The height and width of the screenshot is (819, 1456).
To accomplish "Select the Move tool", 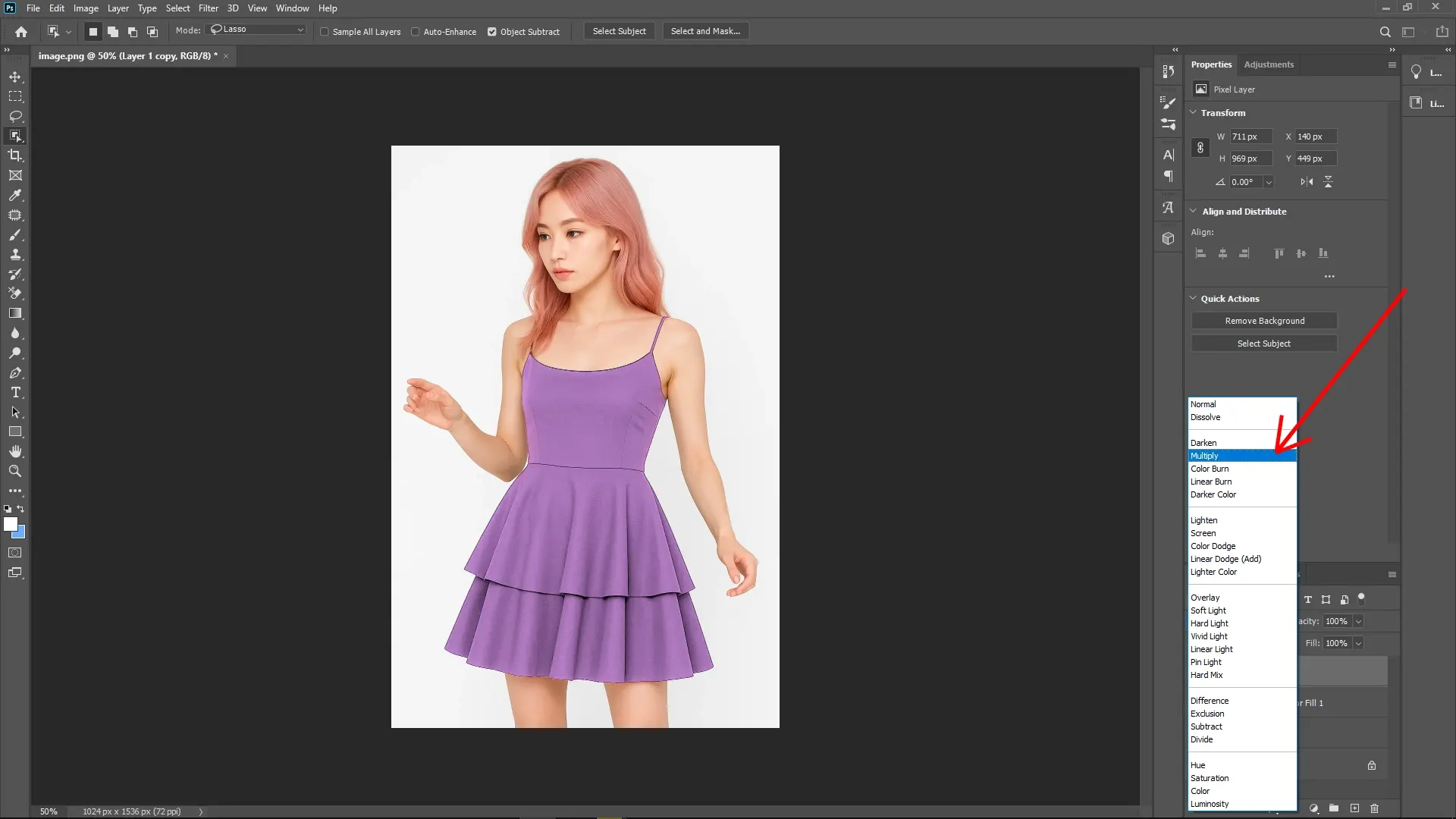I will click(15, 77).
